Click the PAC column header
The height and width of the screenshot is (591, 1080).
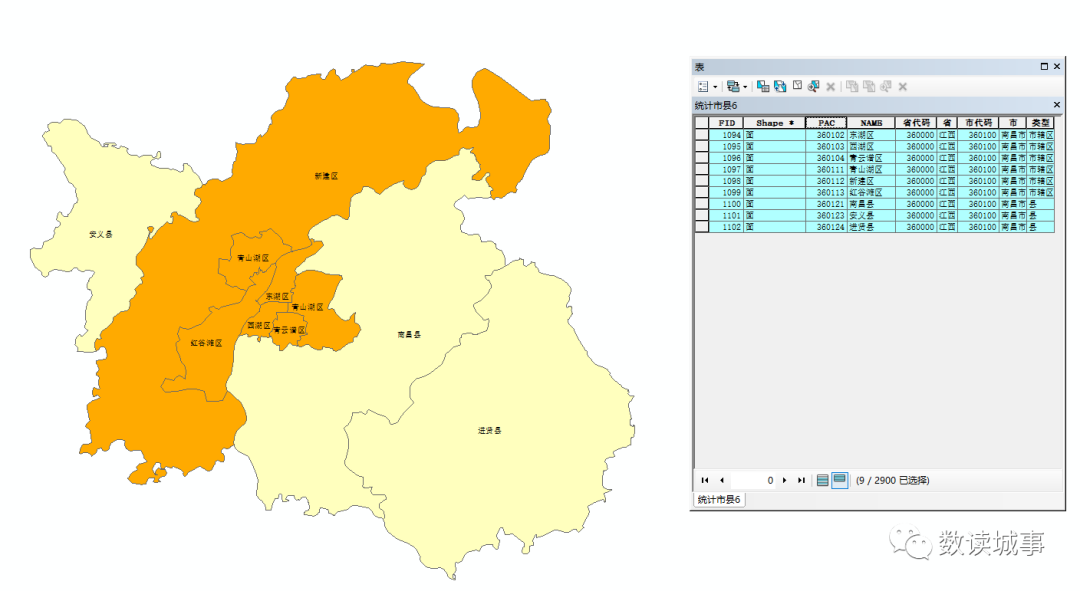826,123
